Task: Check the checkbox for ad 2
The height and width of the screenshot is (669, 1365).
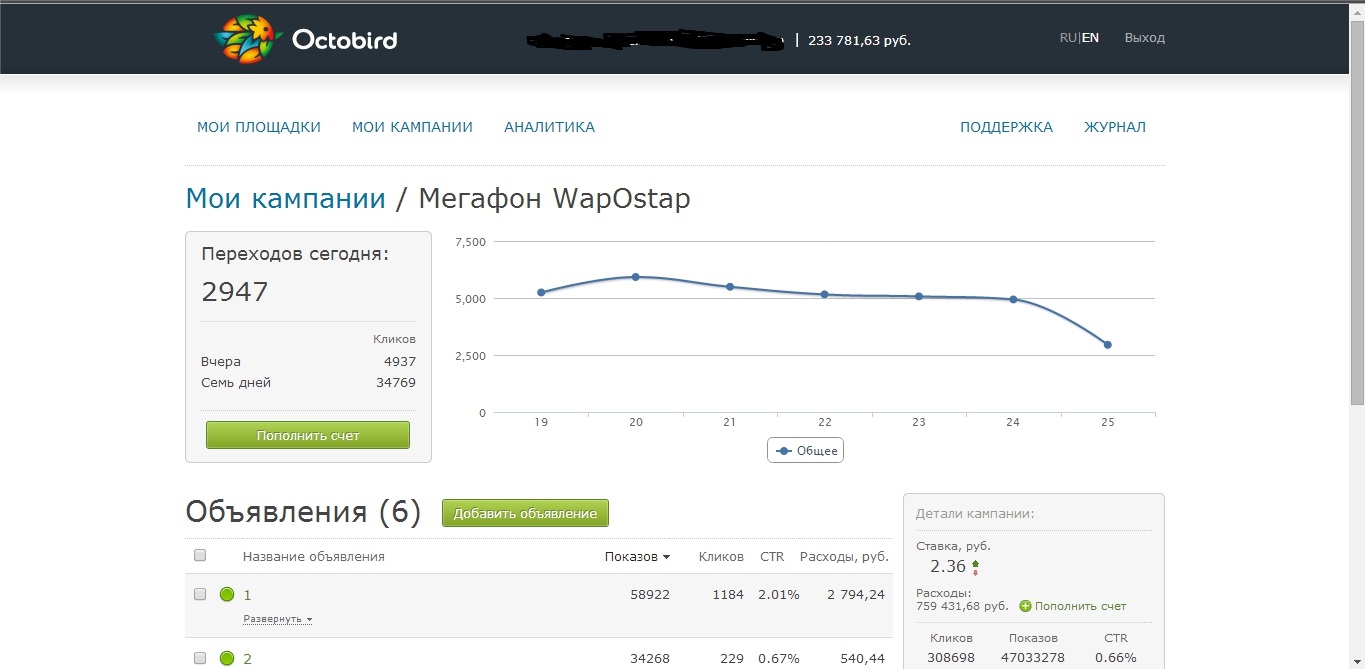Action: pyautogui.click(x=200, y=657)
